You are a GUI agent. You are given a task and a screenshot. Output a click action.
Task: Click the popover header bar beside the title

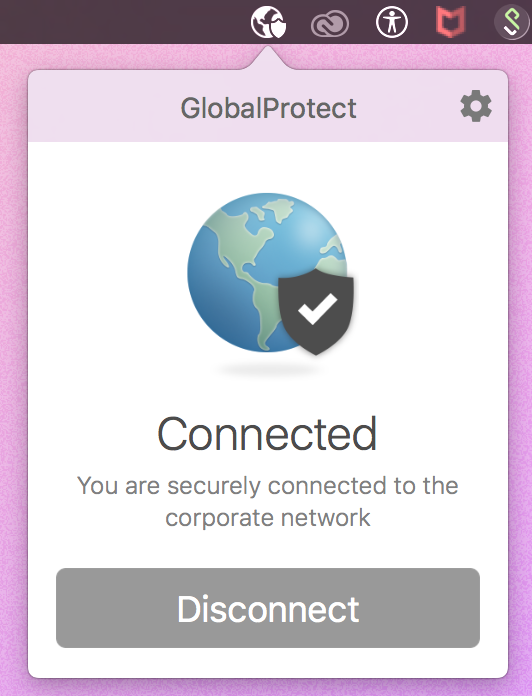[102, 107]
